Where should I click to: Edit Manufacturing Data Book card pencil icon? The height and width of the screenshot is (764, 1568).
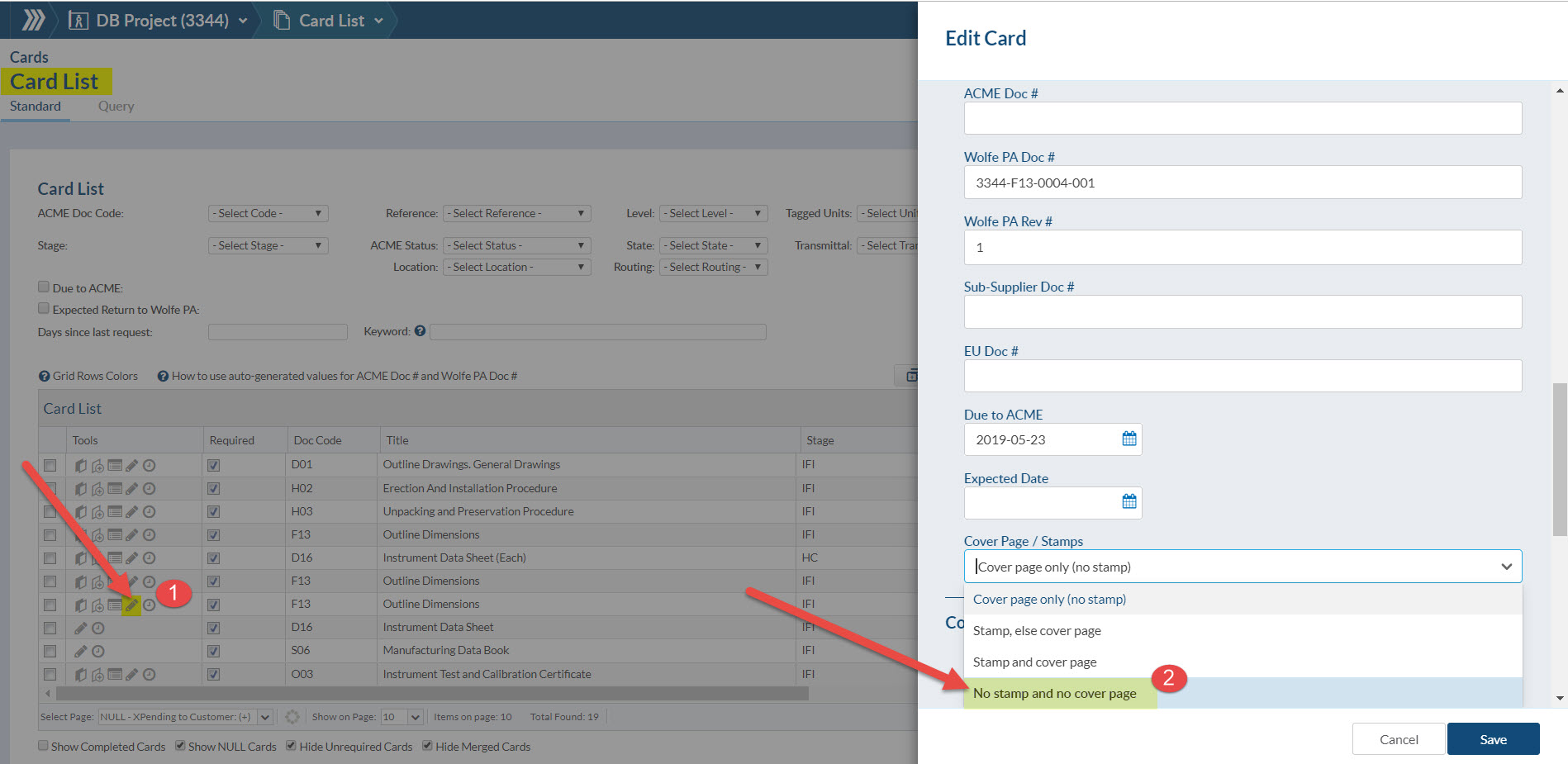tap(81, 651)
